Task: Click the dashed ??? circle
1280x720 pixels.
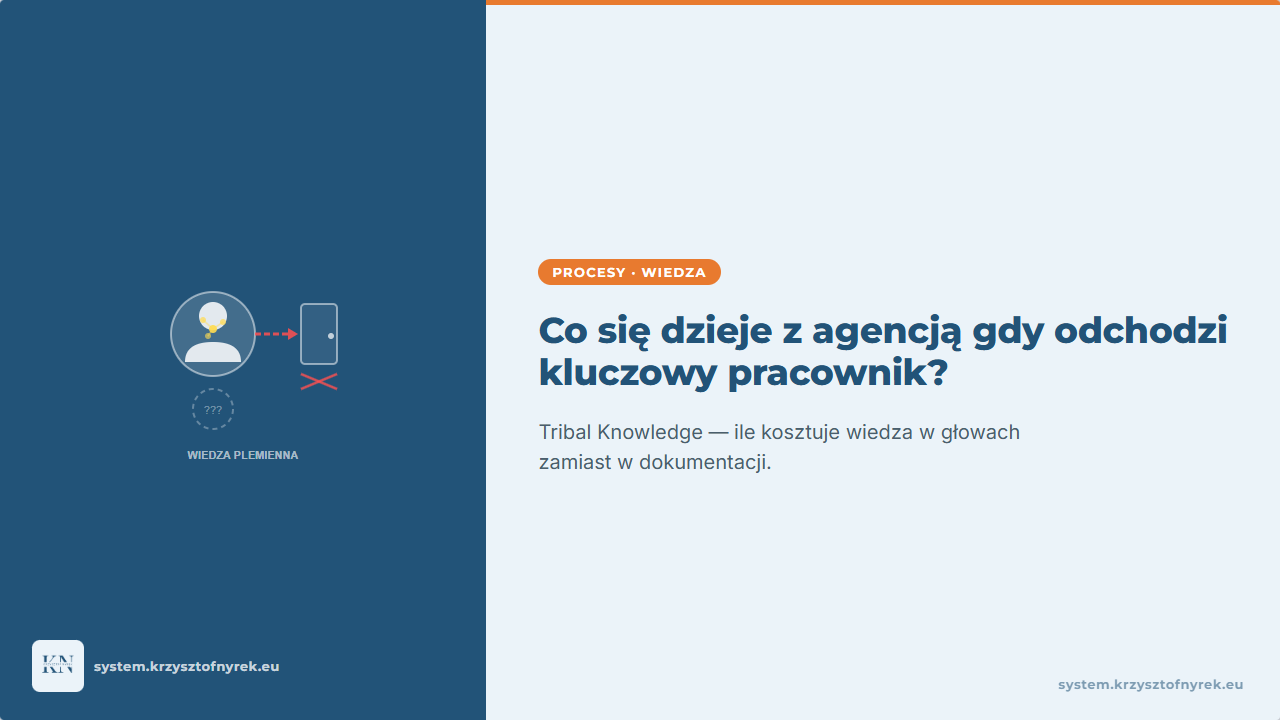Action: coord(213,409)
